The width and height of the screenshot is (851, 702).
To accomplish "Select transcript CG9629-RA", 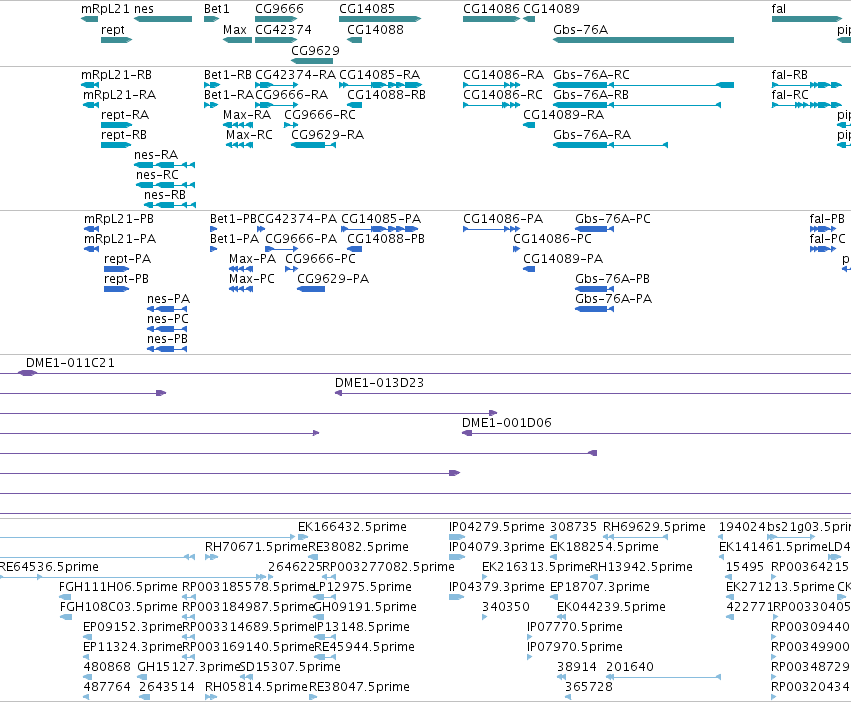I will [313, 145].
